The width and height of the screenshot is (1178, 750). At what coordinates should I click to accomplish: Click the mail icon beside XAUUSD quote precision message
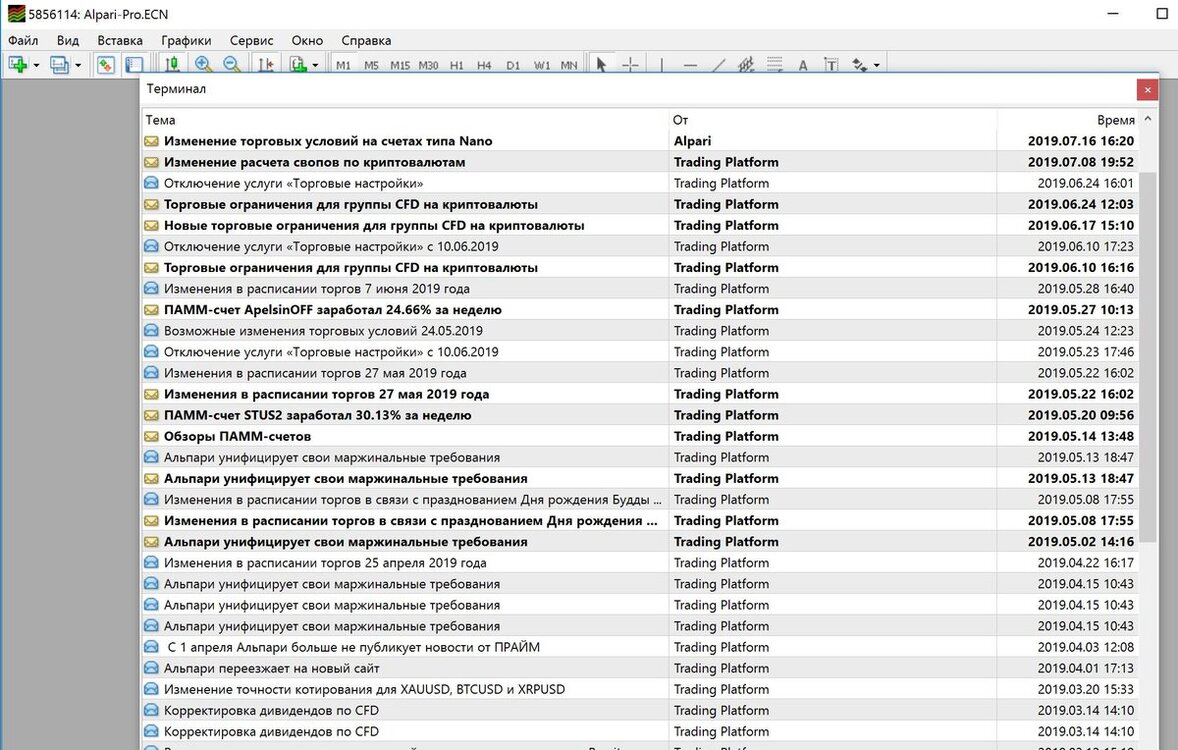click(152, 689)
